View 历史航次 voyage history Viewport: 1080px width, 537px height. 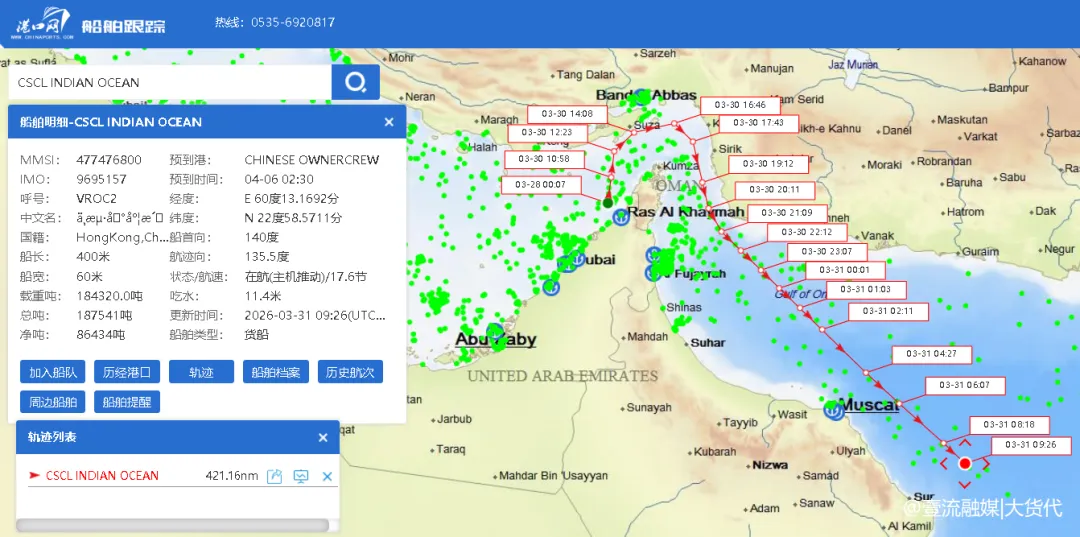350,372
